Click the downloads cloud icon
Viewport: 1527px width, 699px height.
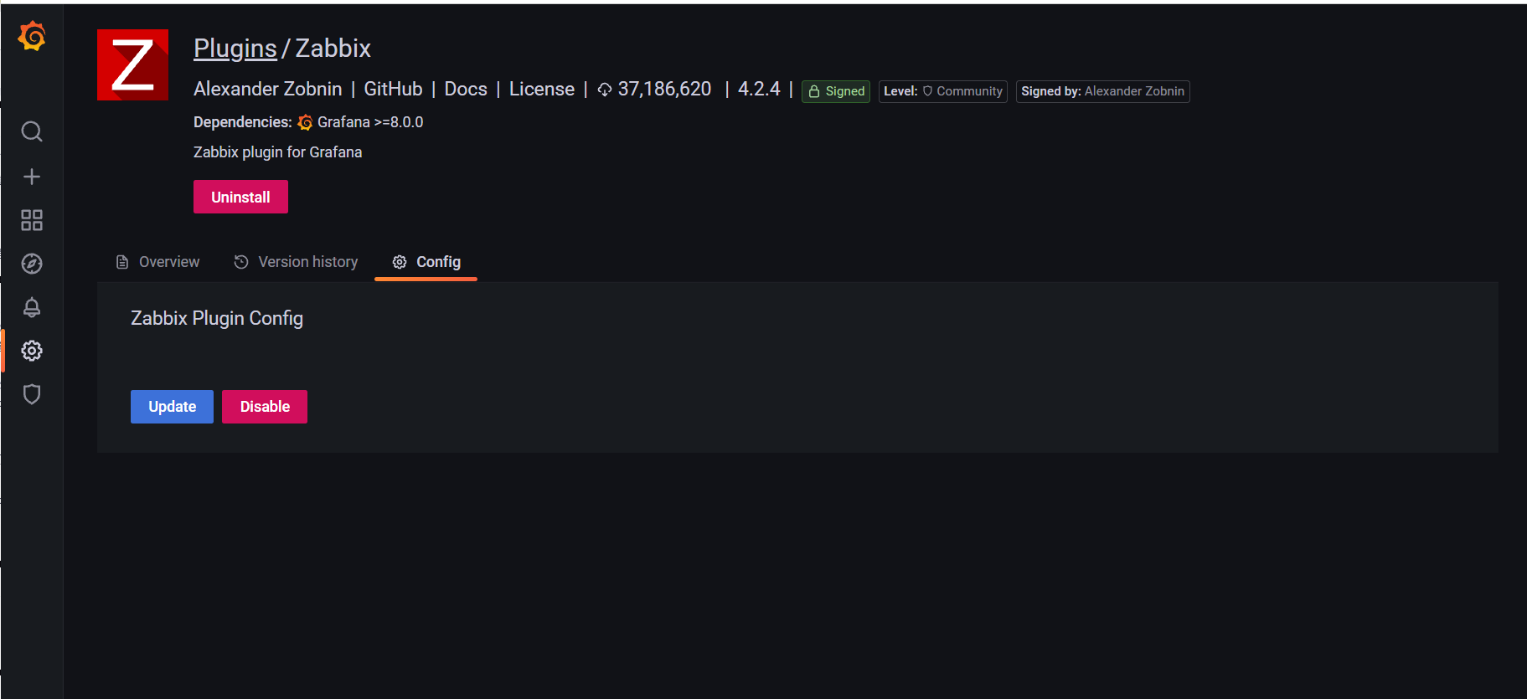pos(604,90)
